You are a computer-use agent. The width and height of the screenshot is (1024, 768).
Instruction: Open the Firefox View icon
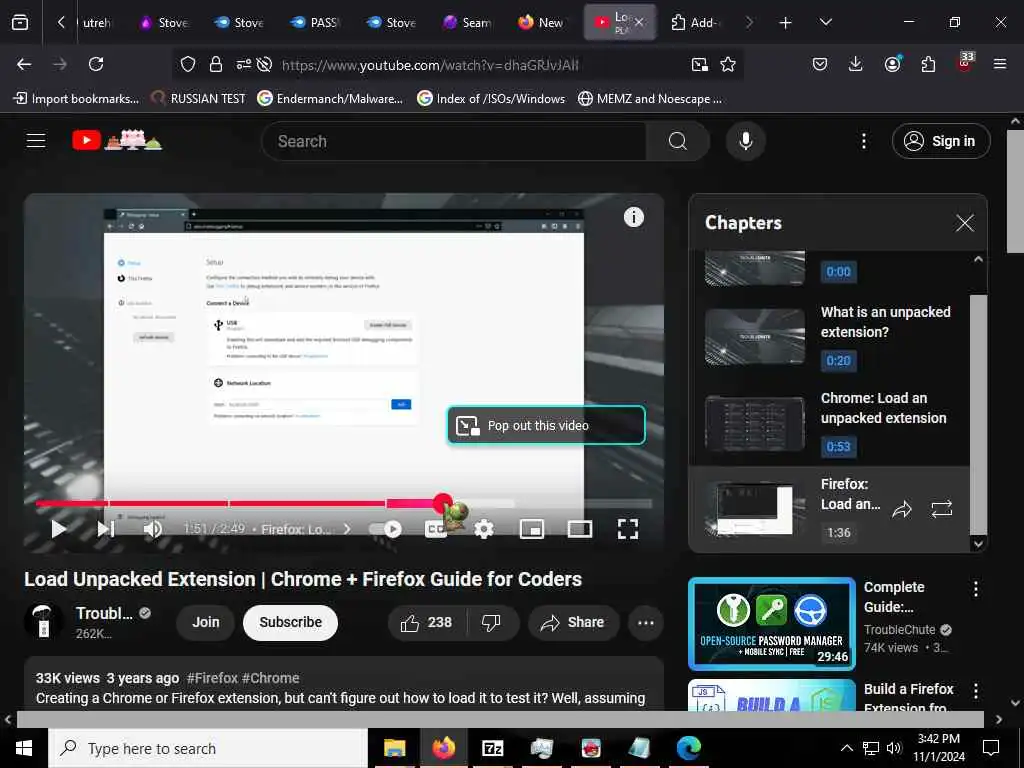point(20,22)
